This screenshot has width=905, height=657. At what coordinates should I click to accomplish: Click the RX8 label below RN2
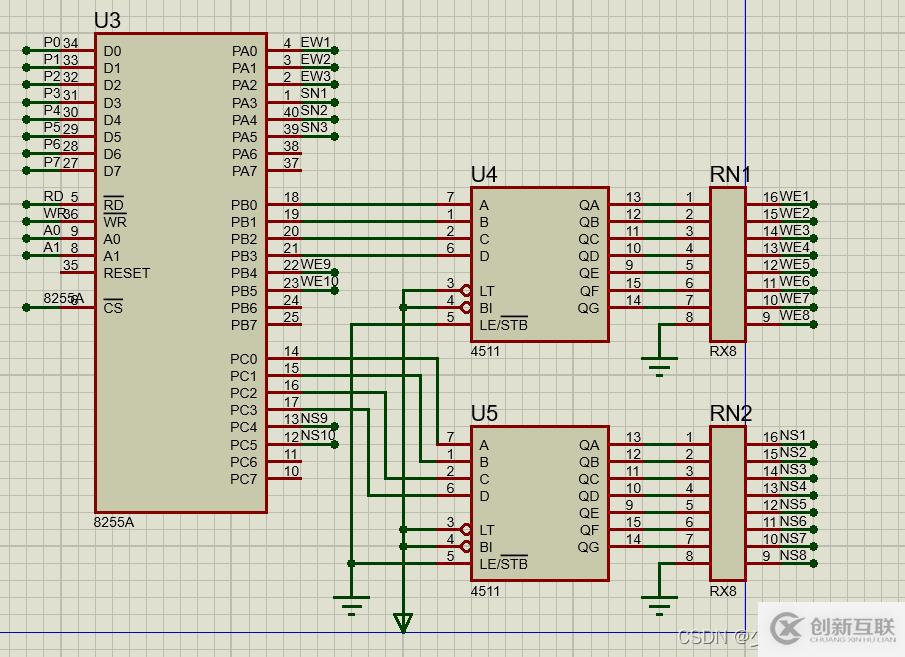pyautogui.click(x=723, y=591)
